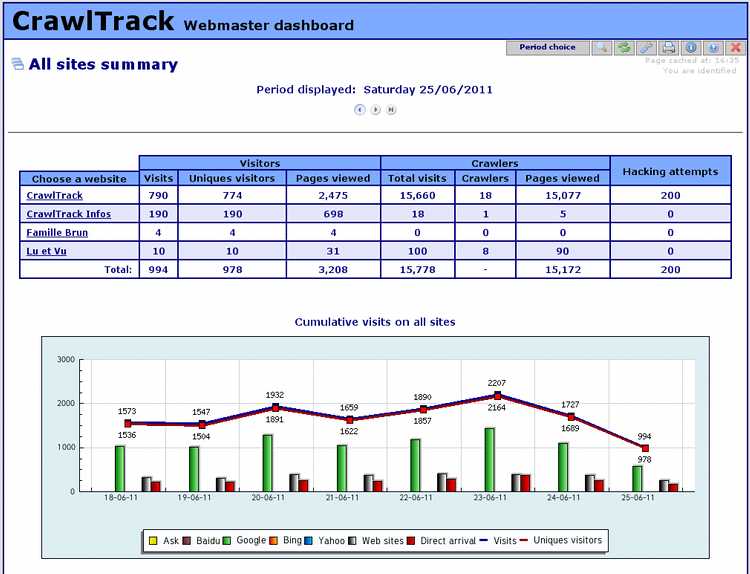The width and height of the screenshot is (750, 574).
Task: Click the 1932 data point label
Action: click(x=275, y=395)
